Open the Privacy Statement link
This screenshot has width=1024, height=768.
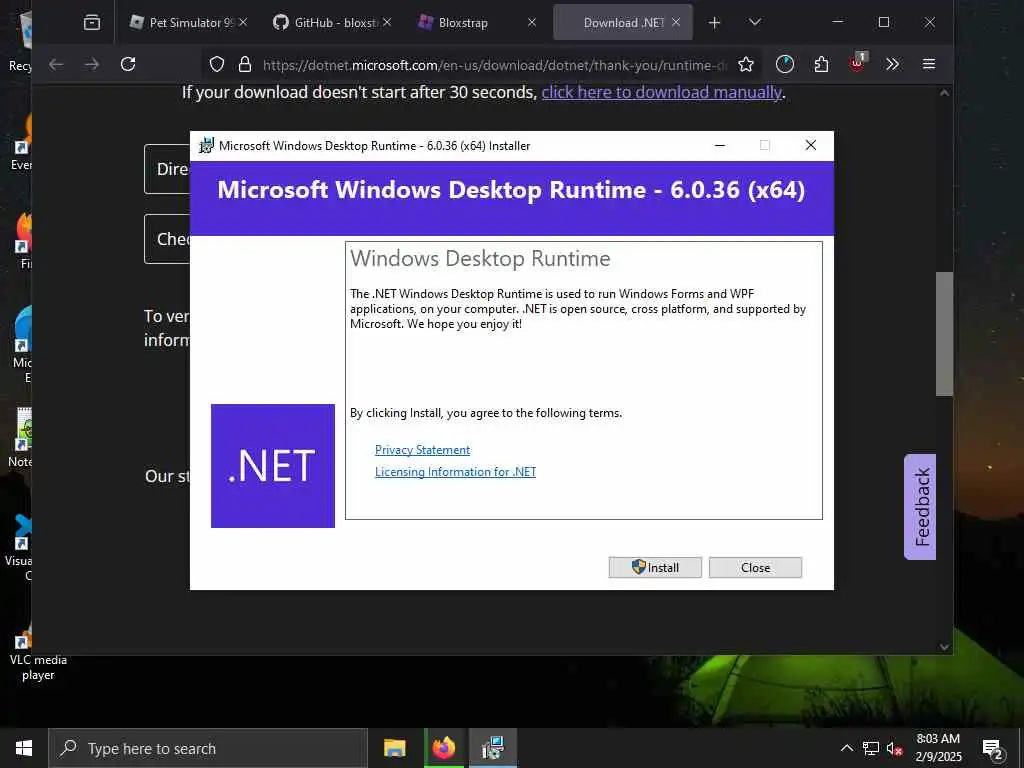[423, 450]
